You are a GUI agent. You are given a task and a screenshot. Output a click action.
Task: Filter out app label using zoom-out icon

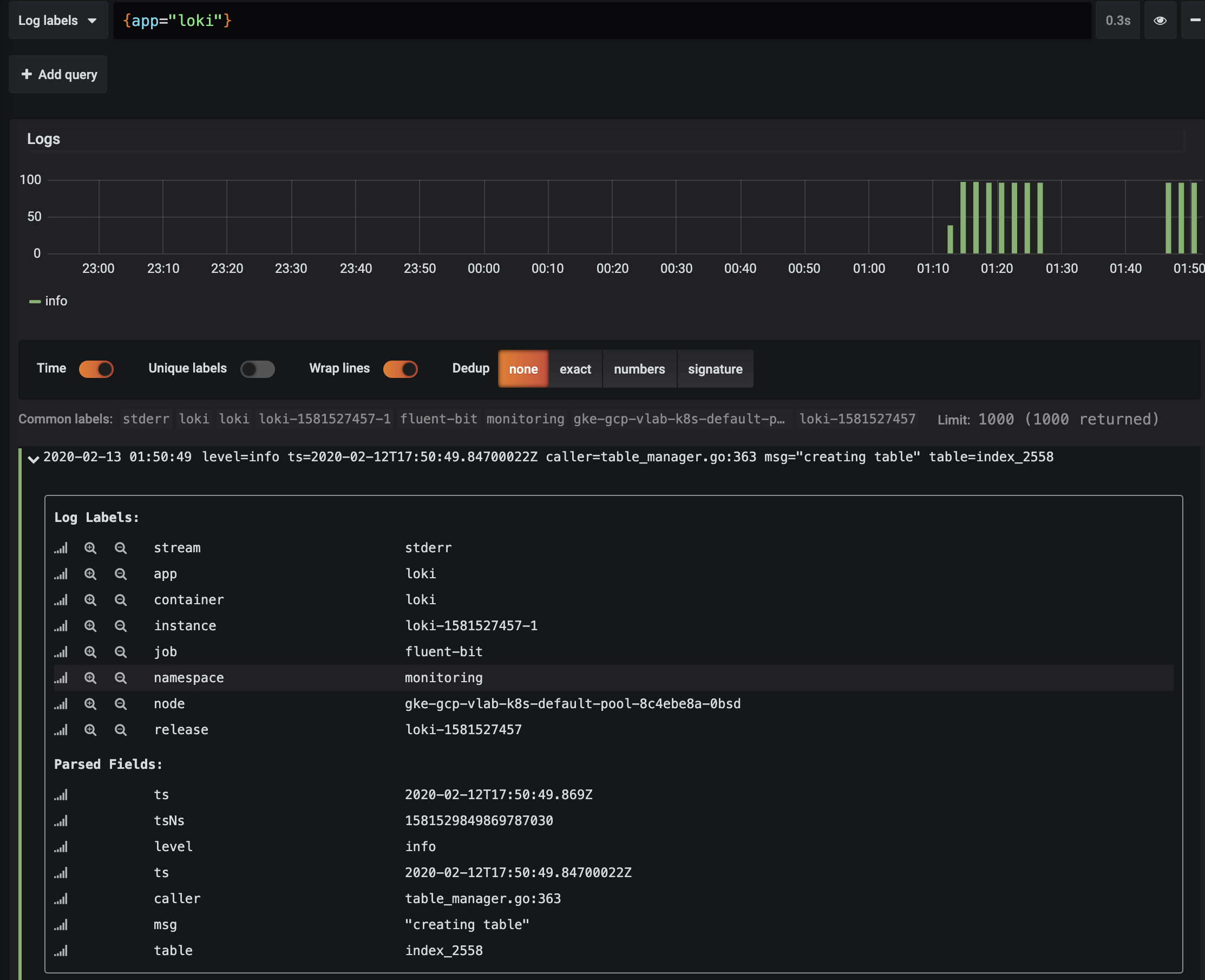click(x=120, y=574)
